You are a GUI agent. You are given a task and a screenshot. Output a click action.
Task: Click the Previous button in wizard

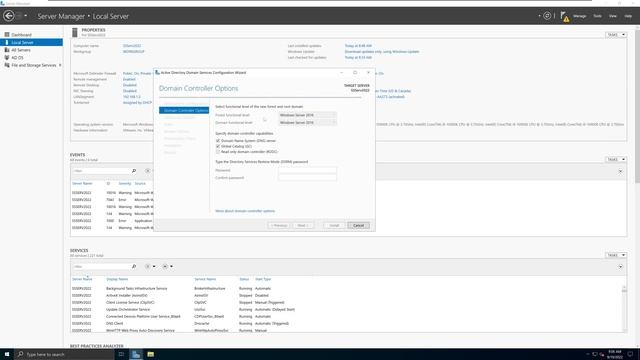(x=279, y=225)
